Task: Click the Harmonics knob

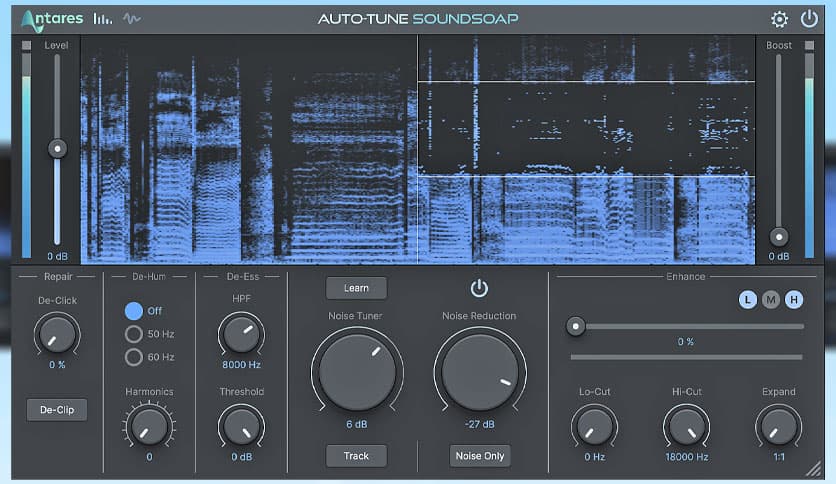Action: click(x=149, y=426)
